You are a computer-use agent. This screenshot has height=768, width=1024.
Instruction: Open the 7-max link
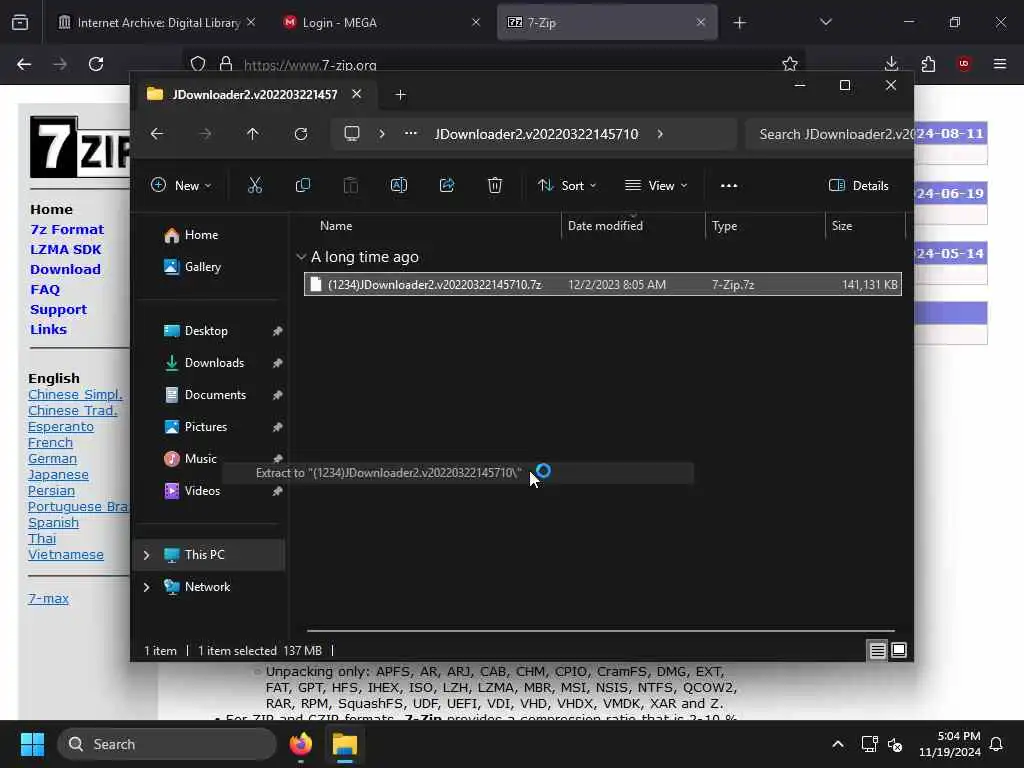coord(48,599)
